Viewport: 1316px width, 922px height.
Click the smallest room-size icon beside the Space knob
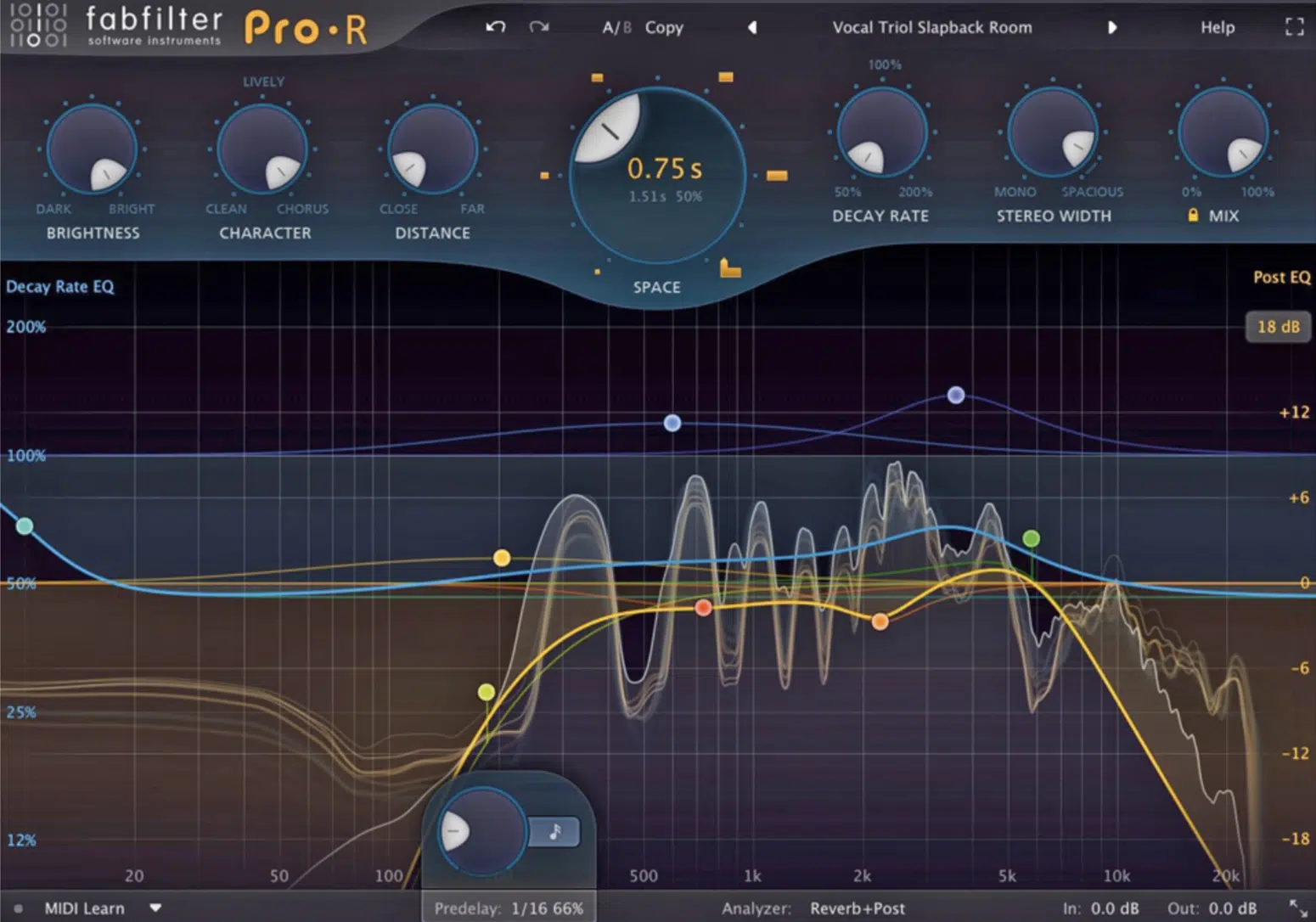598,272
